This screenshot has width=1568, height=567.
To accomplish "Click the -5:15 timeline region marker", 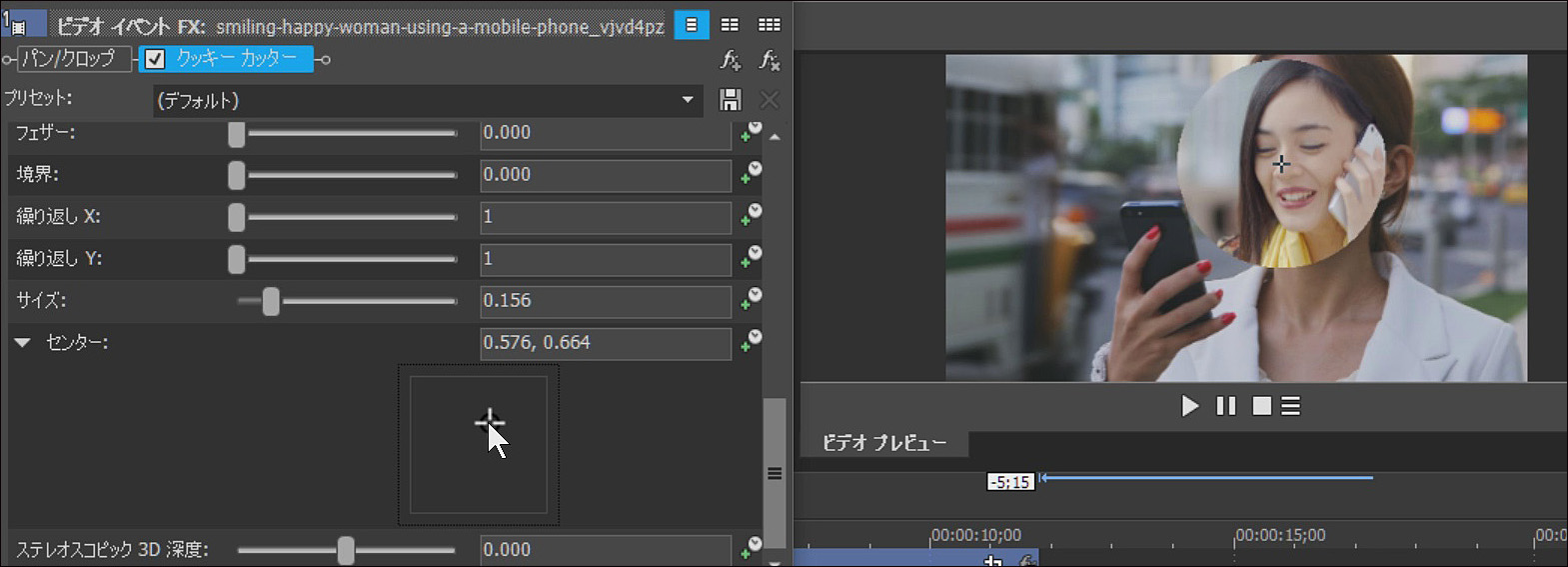I will [x=1010, y=482].
